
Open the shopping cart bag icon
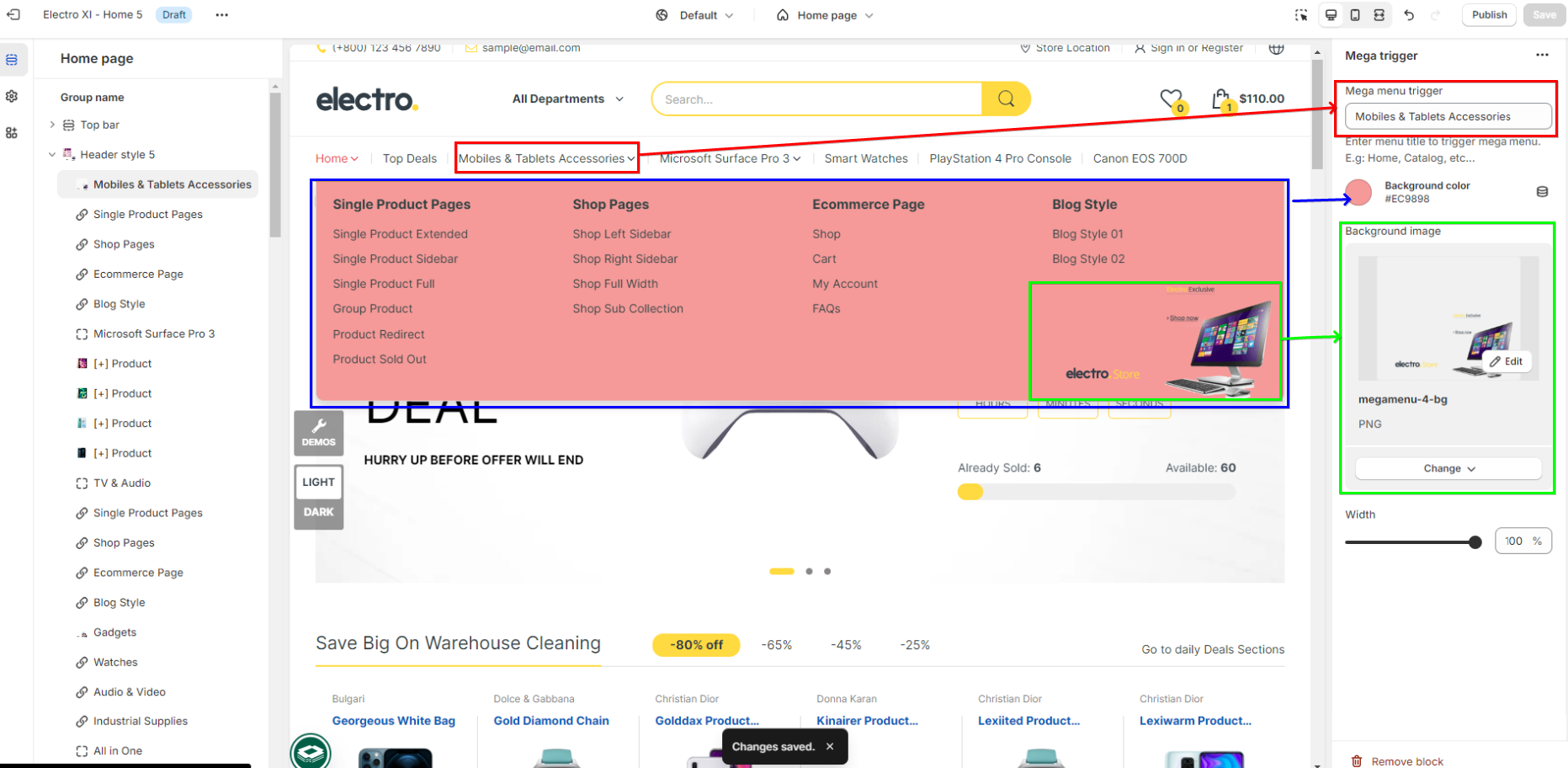click(x=1221, y=99)
